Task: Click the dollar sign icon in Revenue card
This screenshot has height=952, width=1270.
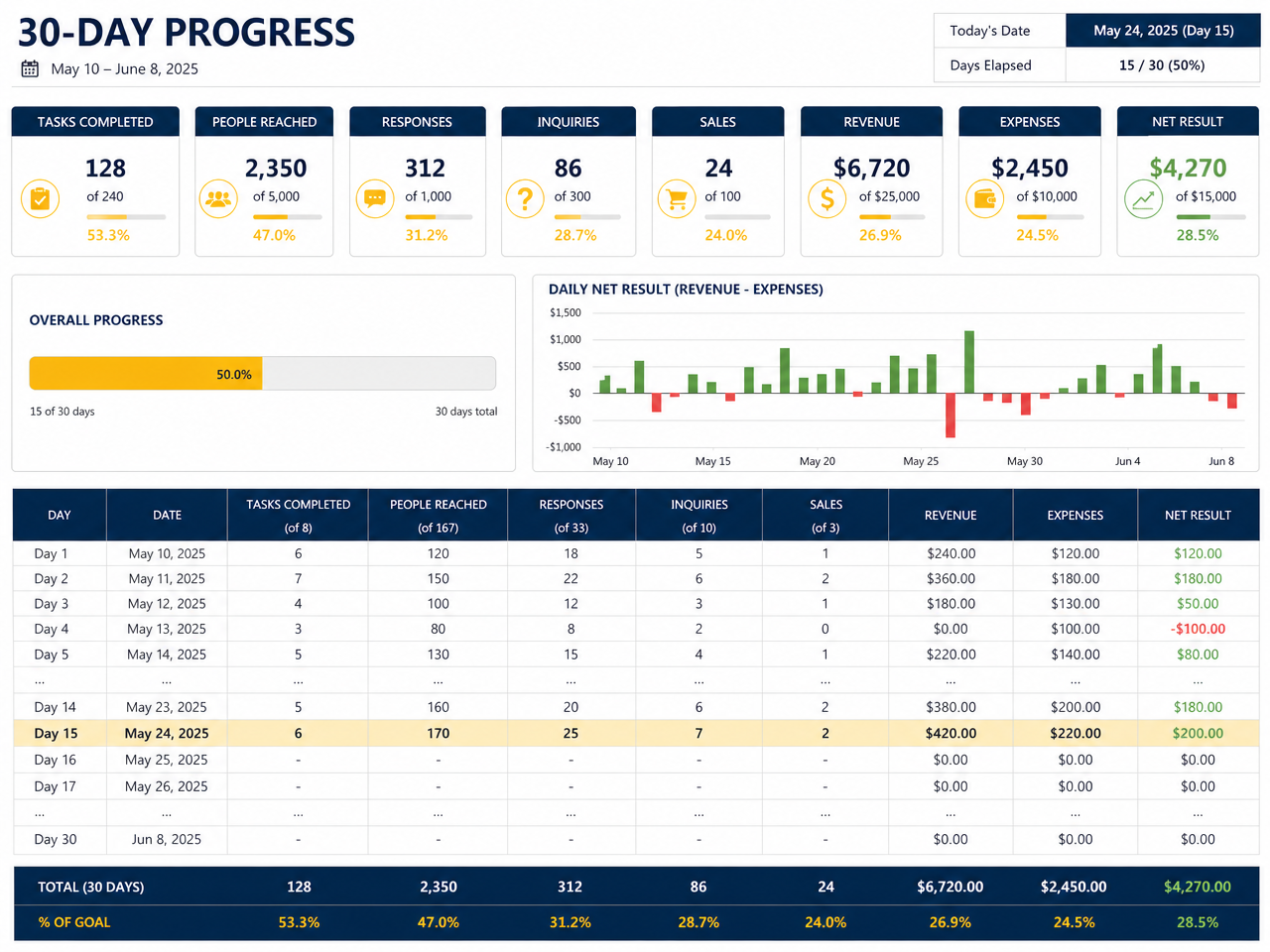Action: tap(827, 199)
